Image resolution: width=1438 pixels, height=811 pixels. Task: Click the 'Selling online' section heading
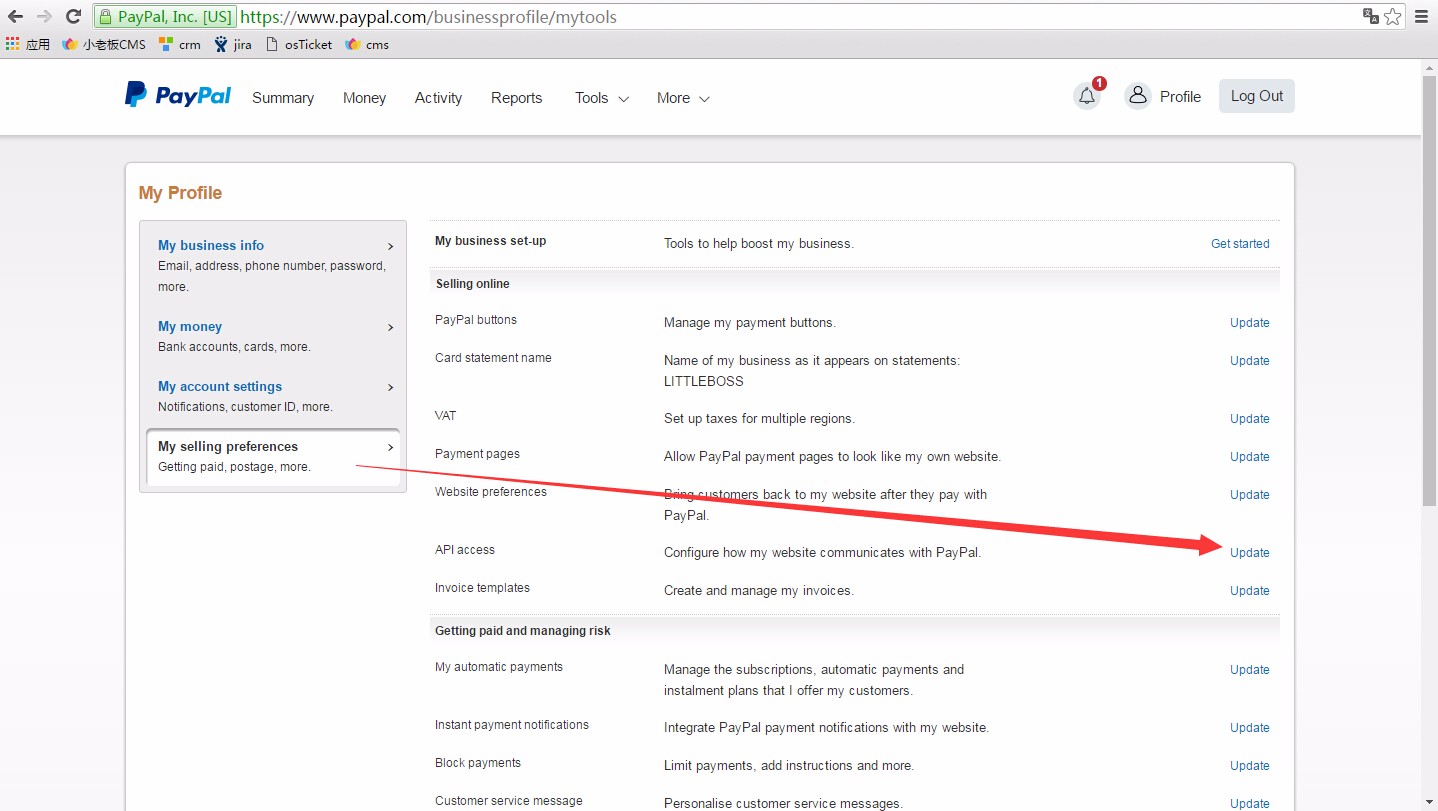(x=473, y=284)
